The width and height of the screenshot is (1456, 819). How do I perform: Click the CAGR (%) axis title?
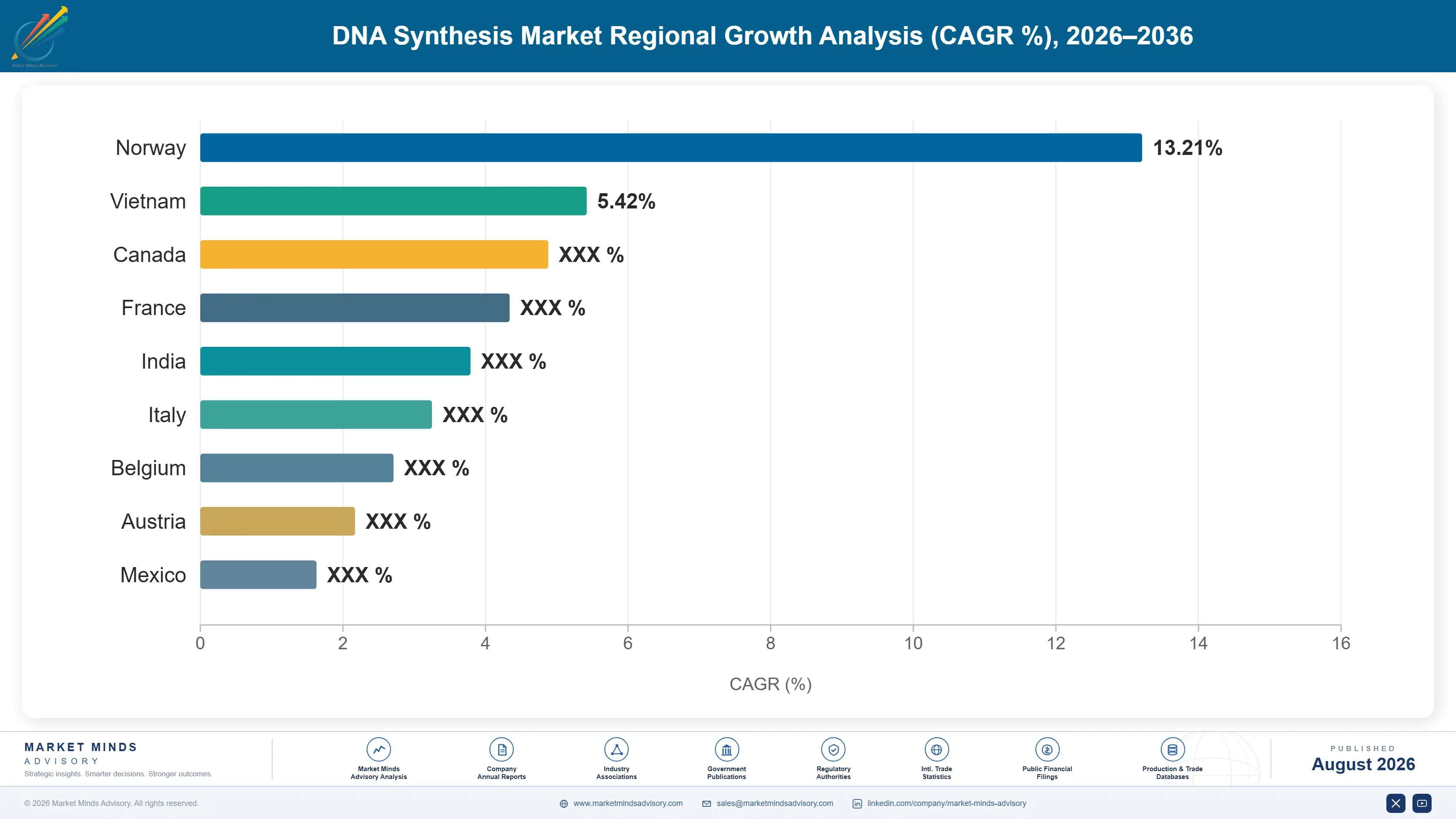coord(770,684)
